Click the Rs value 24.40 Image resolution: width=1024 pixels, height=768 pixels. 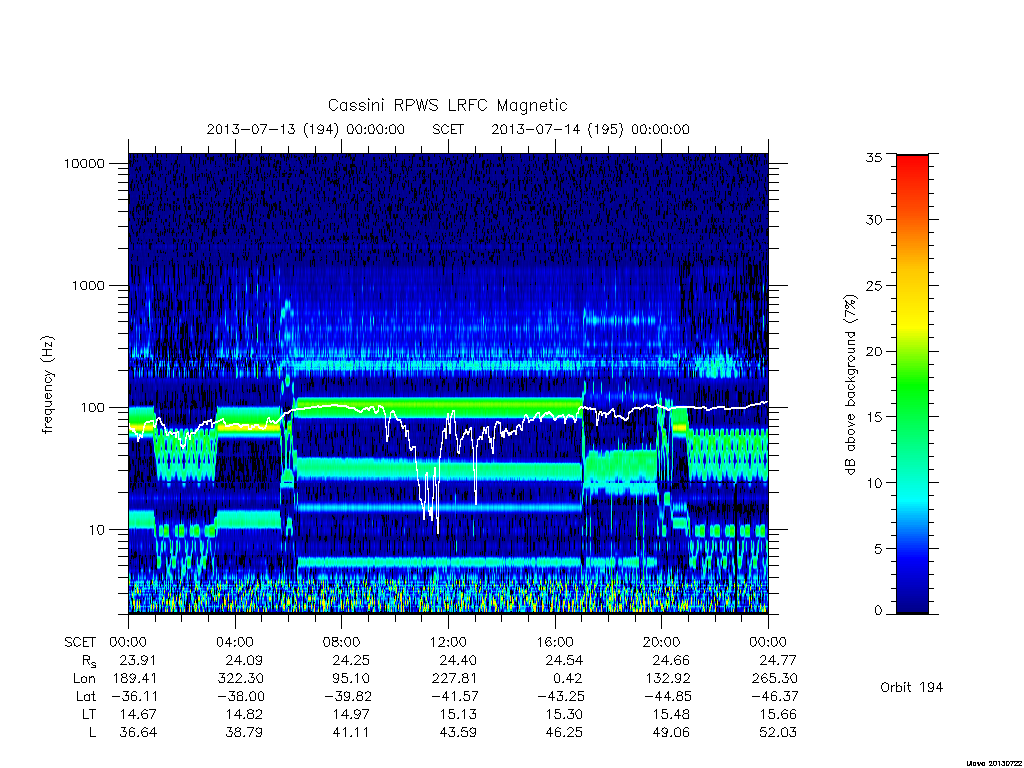click(x=458, y=661)
